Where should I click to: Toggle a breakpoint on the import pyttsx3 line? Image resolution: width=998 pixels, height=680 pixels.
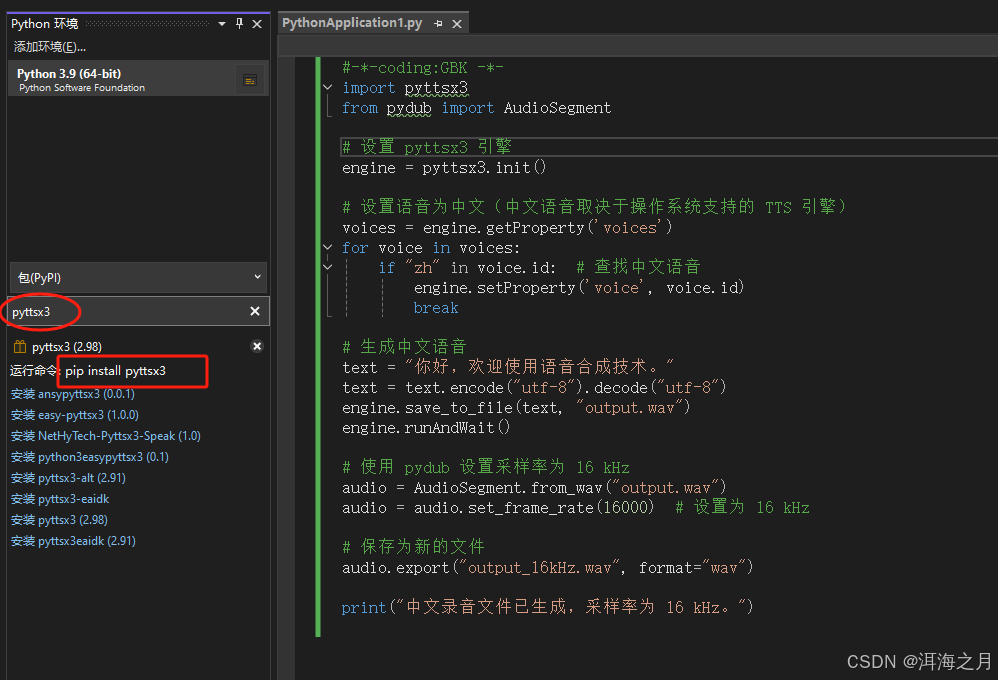[x=305, y=88]
